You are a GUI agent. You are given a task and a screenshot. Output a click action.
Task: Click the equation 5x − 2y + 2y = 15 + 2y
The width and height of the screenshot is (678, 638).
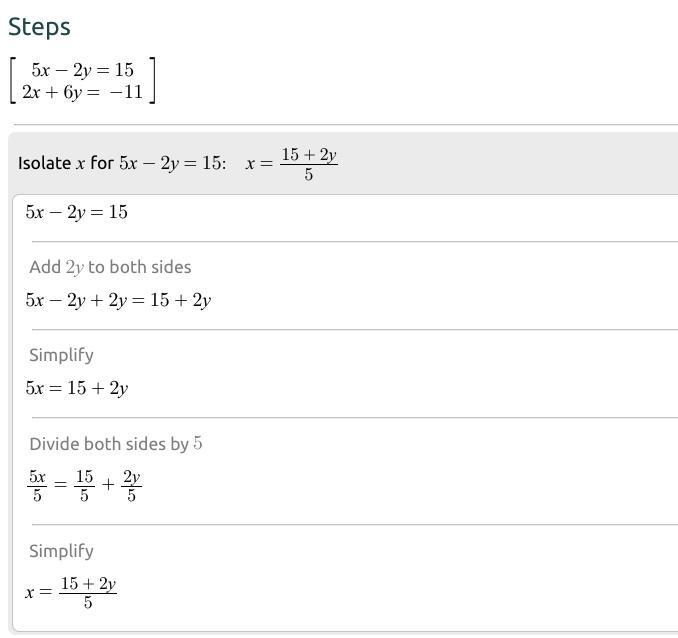coord(118,300)
